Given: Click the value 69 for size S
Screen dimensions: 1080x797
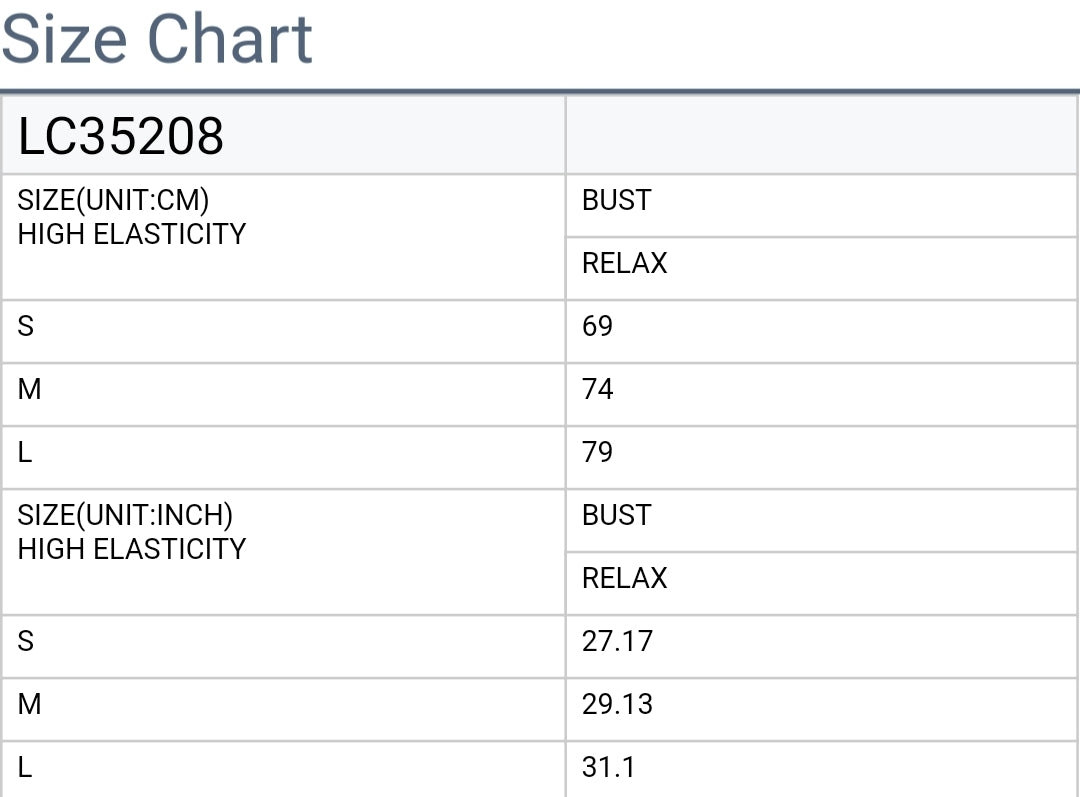Looking at the screenshot, I should pos(597,326).
